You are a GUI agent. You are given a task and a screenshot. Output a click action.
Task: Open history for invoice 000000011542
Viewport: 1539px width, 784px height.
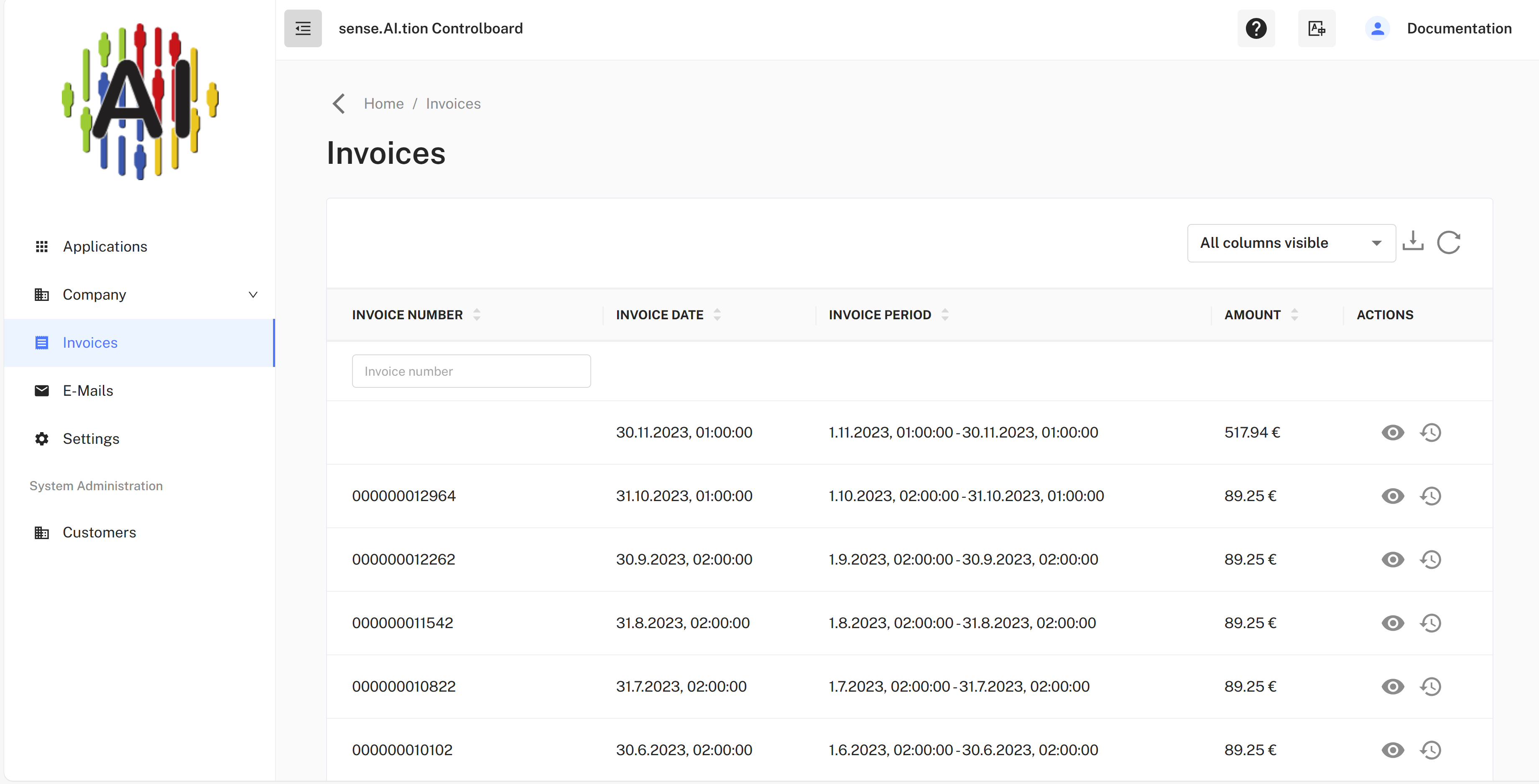coord(1431,623)
